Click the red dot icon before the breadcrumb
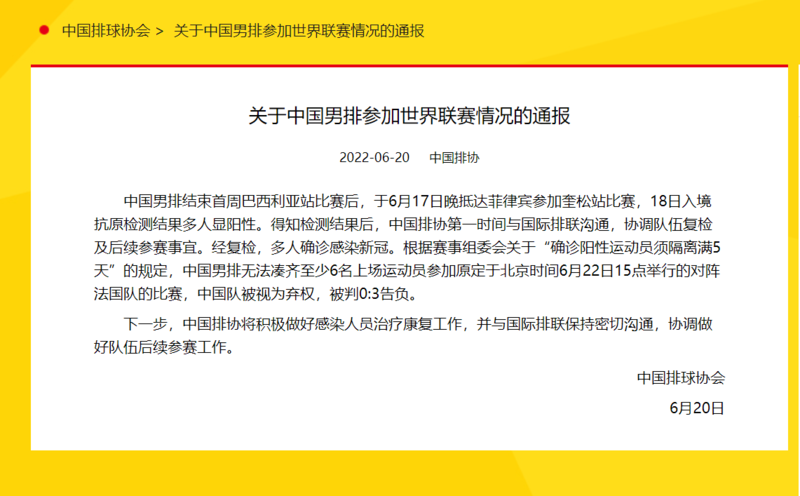 pos(43,30)
